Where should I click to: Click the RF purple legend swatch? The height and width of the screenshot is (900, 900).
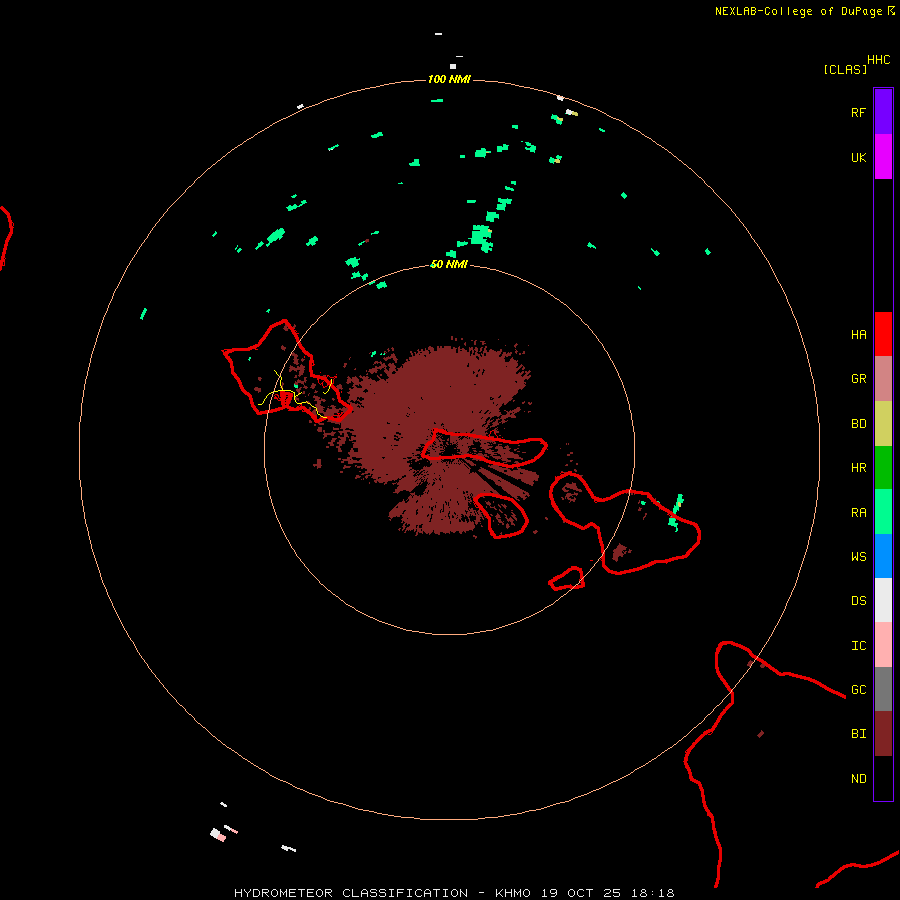pyautogui.click(x=883, y=112)
